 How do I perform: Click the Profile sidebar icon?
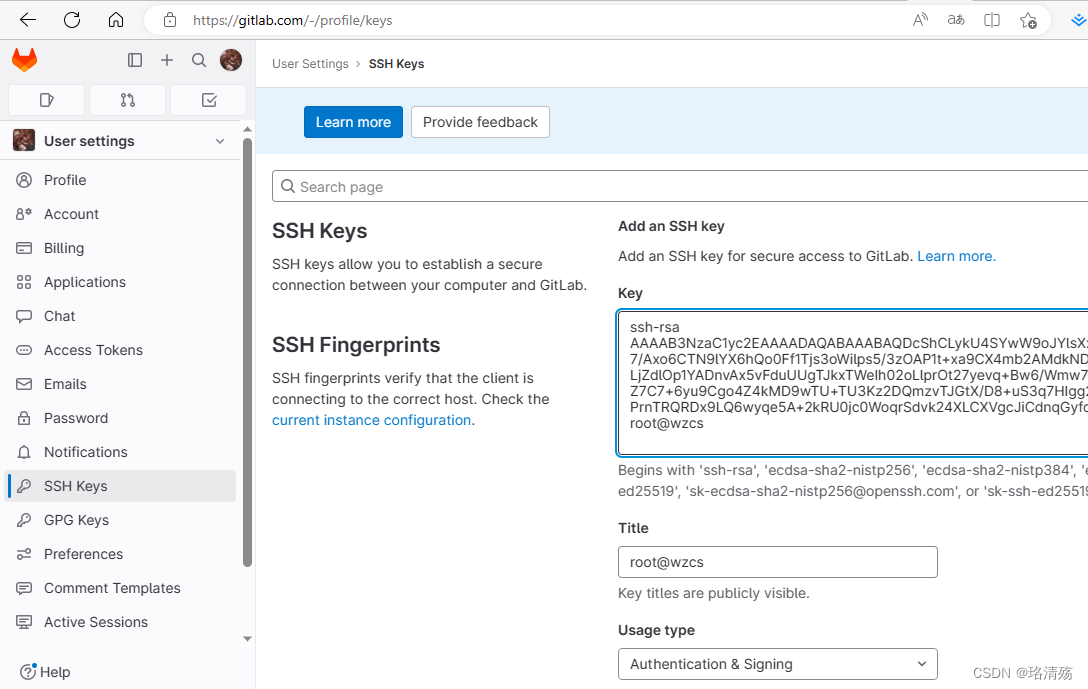pyautogui.click(x=24, y=180)
